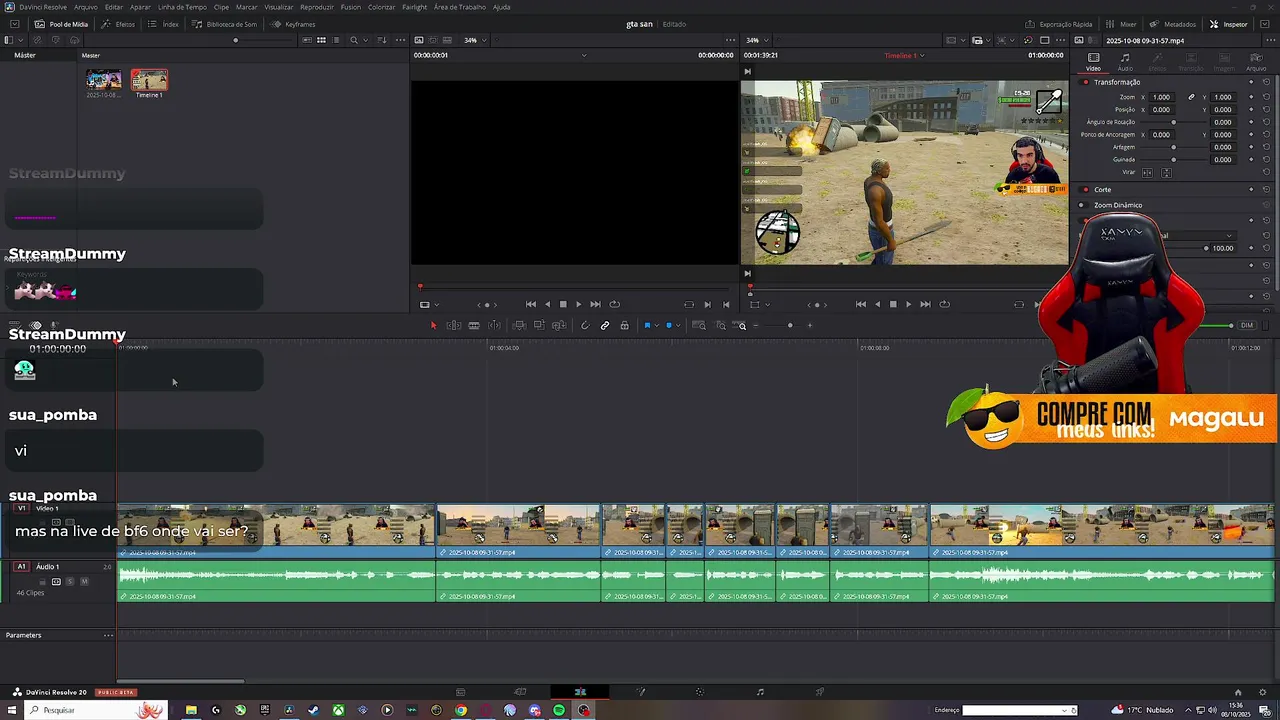Reset the Transformação section arrow icon
Image resolution: width=1280 pixels, height=720 pixels.
tap(1266, 82)
